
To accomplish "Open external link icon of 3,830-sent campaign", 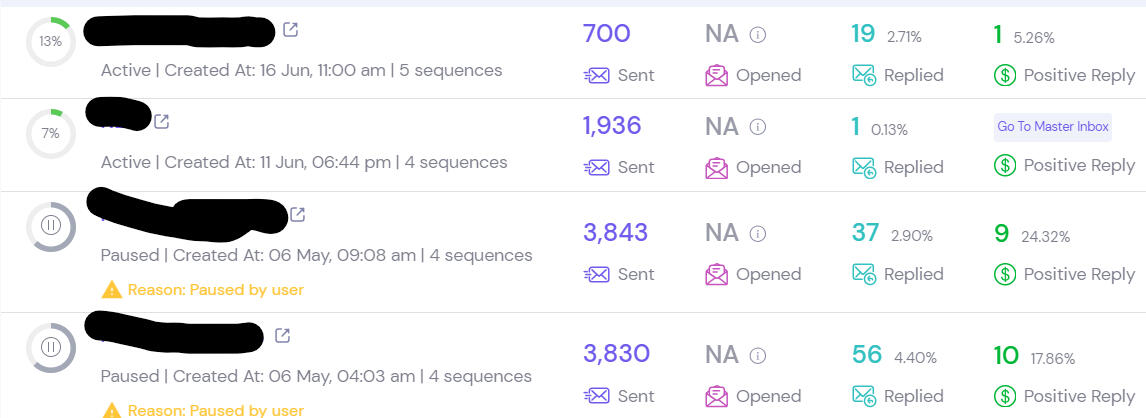I will 283,335.
